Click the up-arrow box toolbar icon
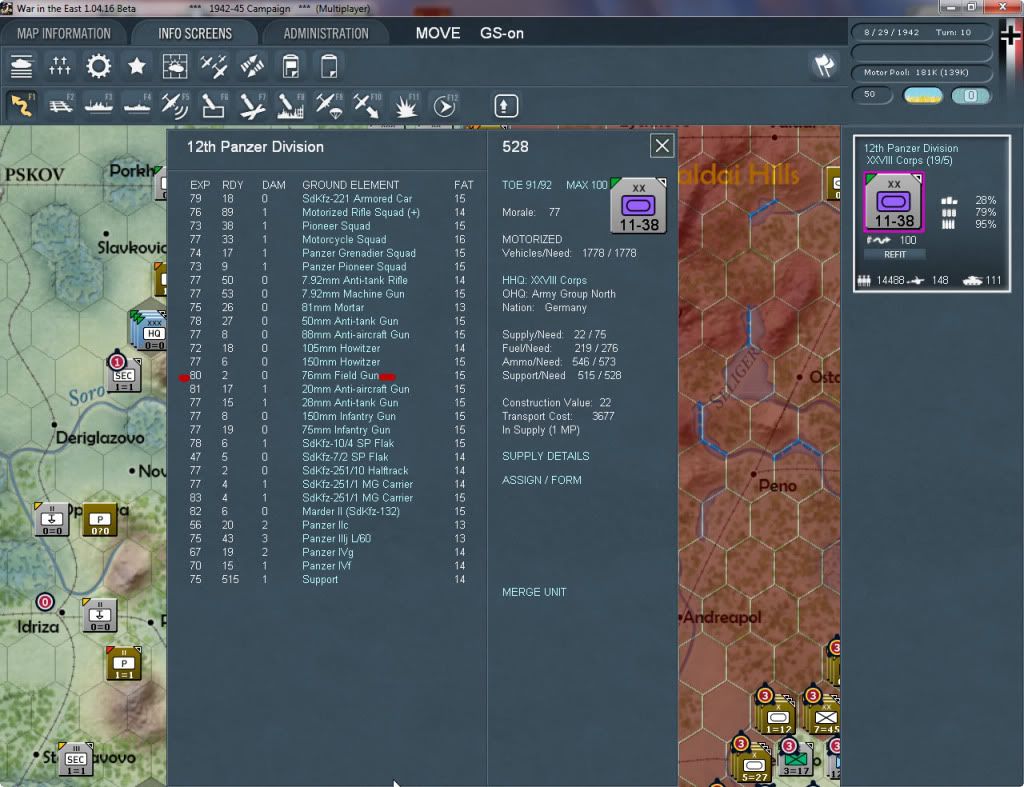Screen dimensions: 1024x787 [x=505, y=106]
